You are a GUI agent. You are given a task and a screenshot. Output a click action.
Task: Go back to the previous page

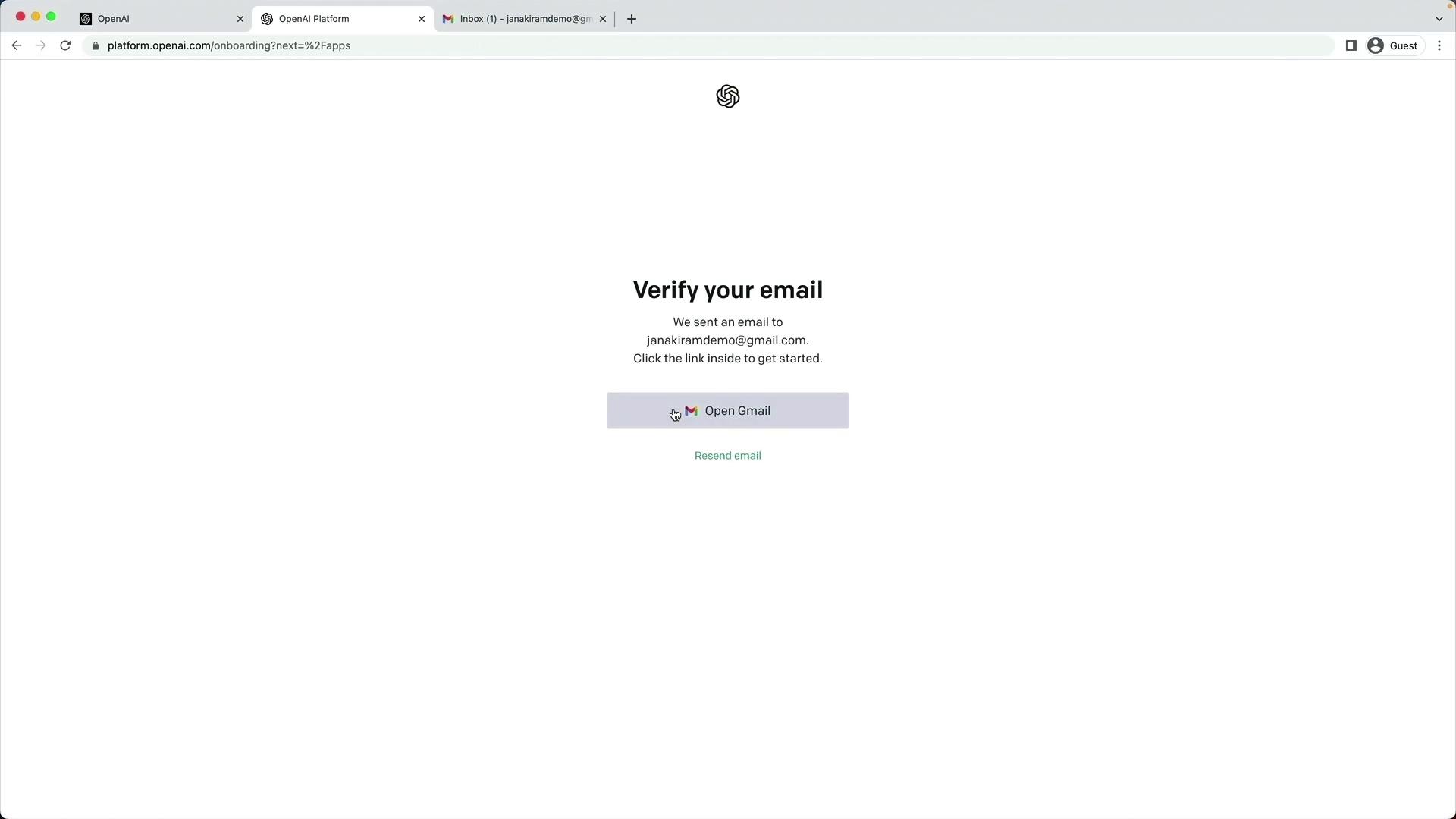click(x=17, y=45)
